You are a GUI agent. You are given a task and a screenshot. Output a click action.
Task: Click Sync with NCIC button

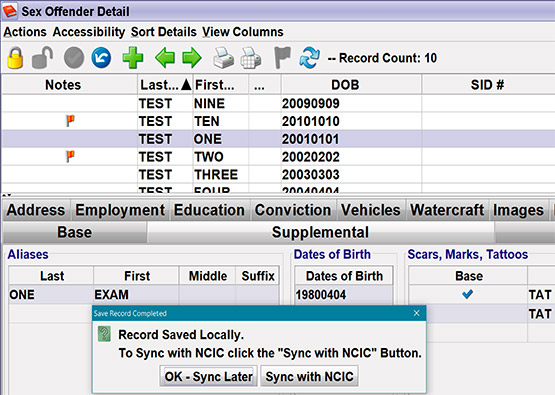tap(309, 376)
